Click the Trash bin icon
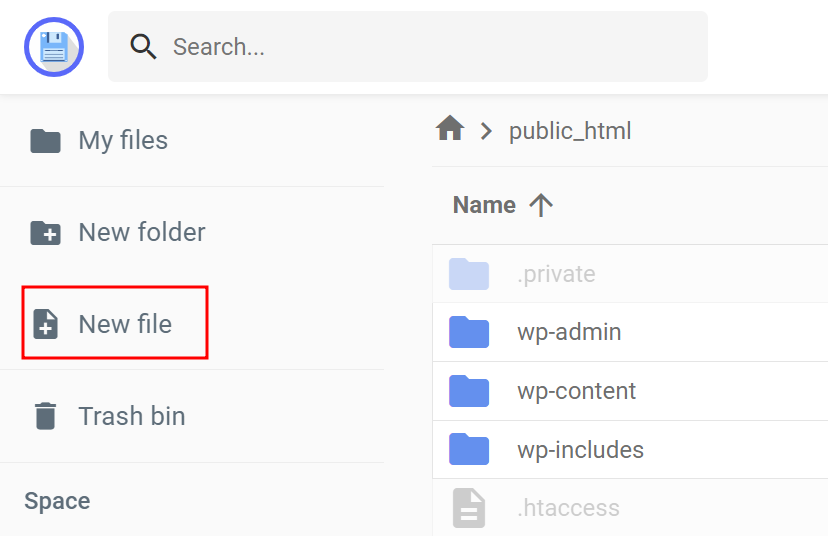 pyautogui.click(x=45, y=416)
